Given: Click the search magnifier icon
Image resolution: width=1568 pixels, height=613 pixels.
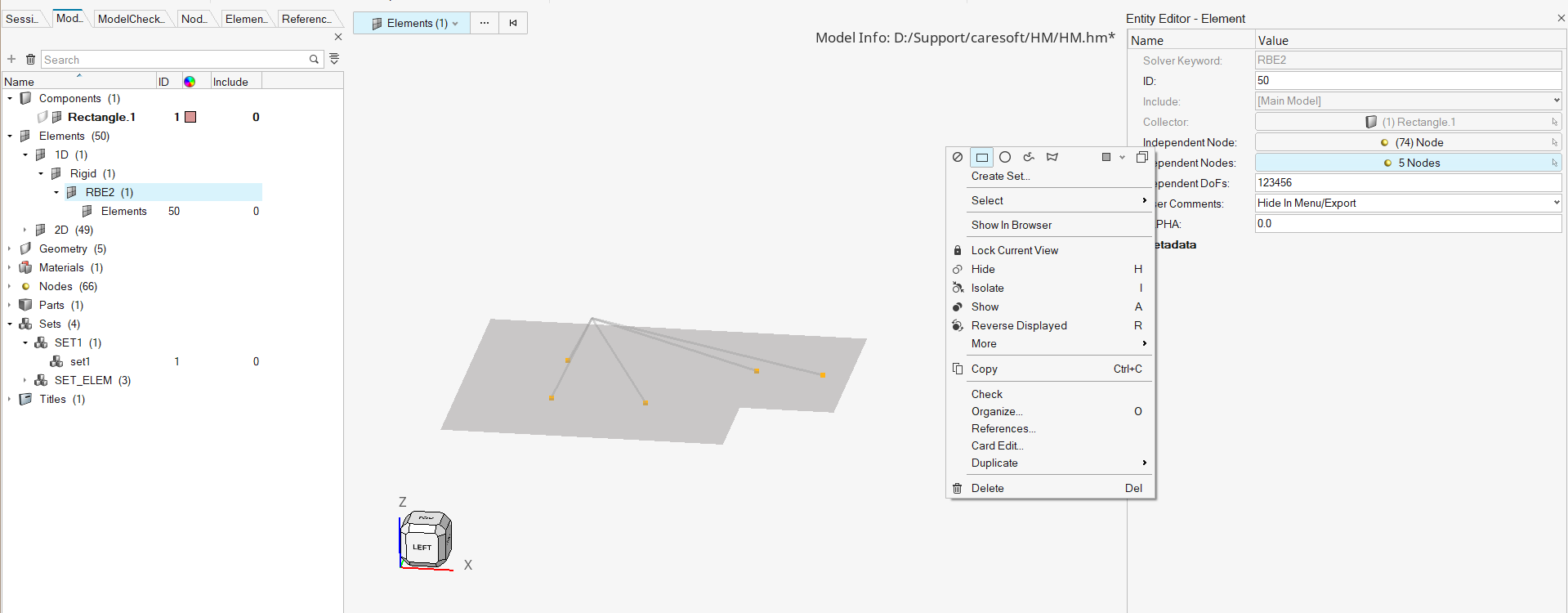Looking at the screenshot, I should coord(314,59).
